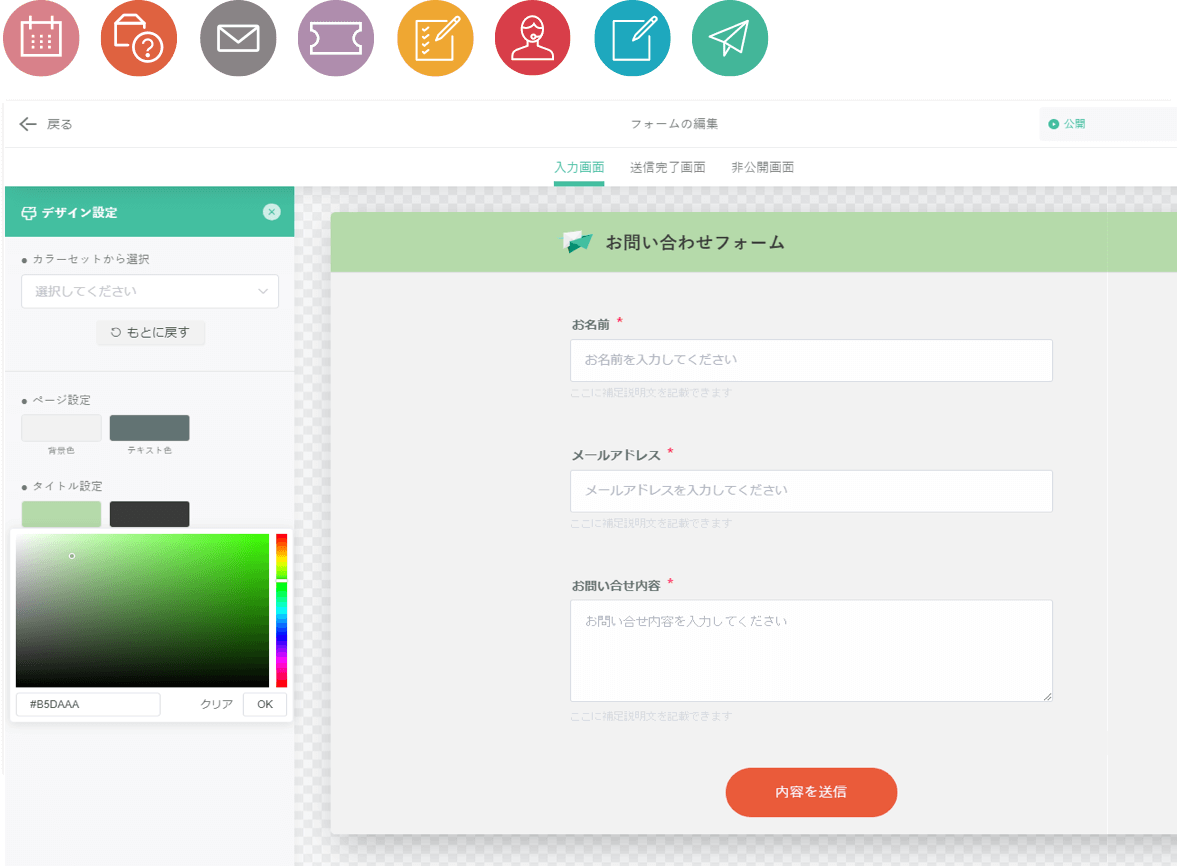Click the orange box question-mark icon

click(139, 39)
